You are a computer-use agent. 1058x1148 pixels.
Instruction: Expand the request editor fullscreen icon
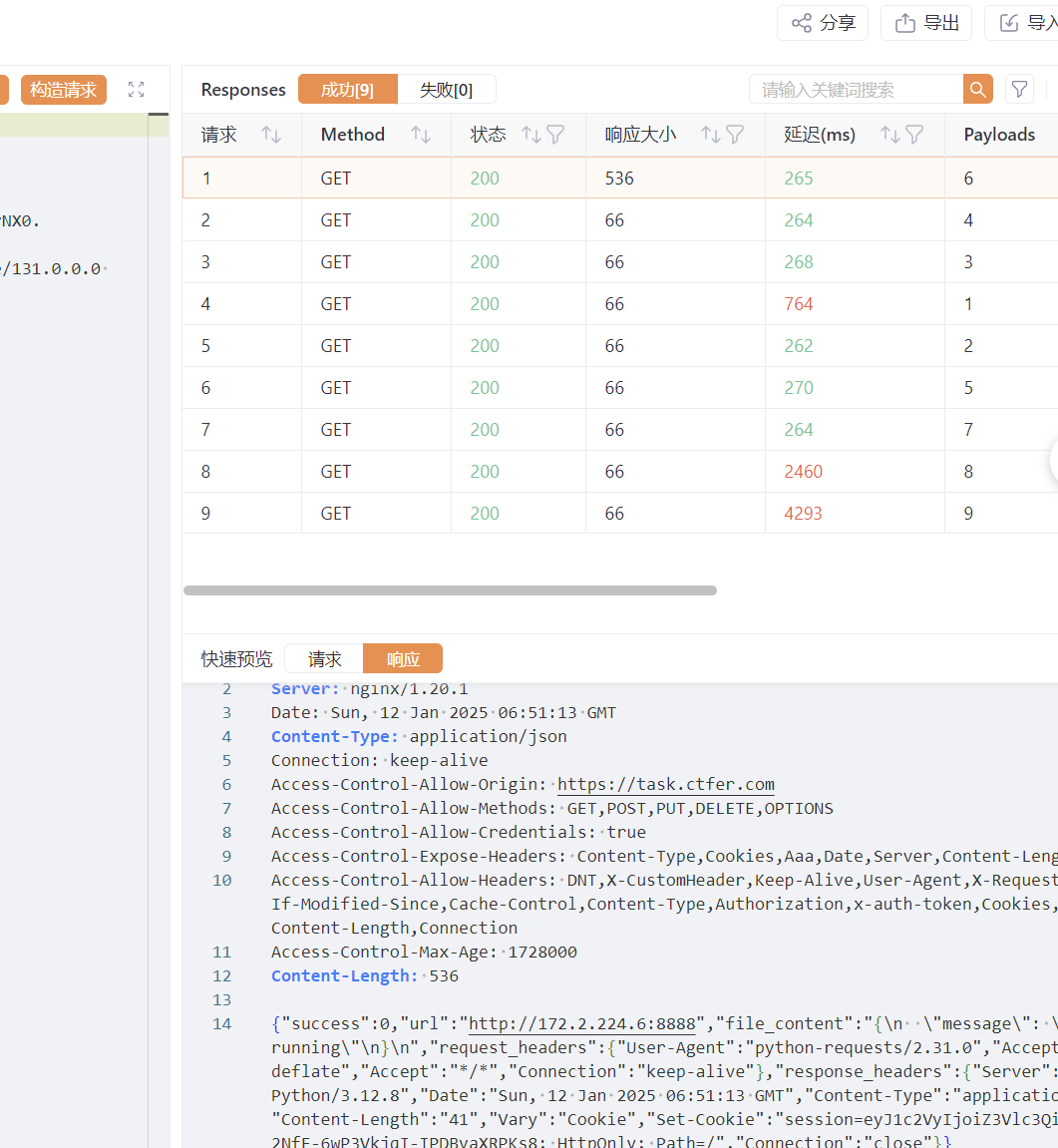137,90
